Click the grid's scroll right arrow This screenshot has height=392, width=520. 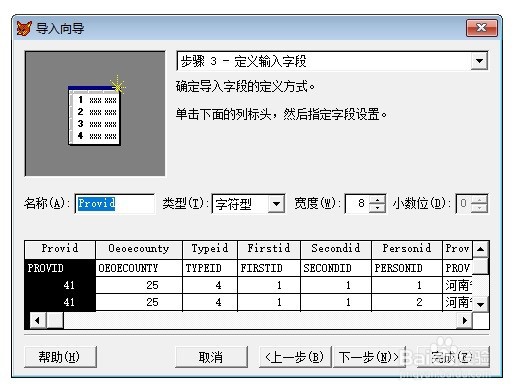(x=464, y=321)
